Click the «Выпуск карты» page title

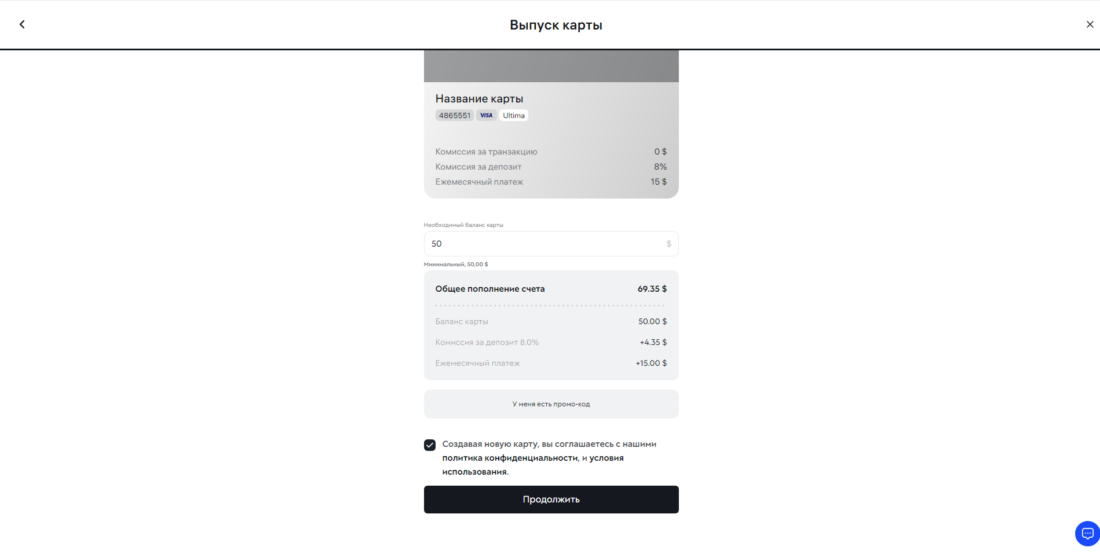click(556, 25)
